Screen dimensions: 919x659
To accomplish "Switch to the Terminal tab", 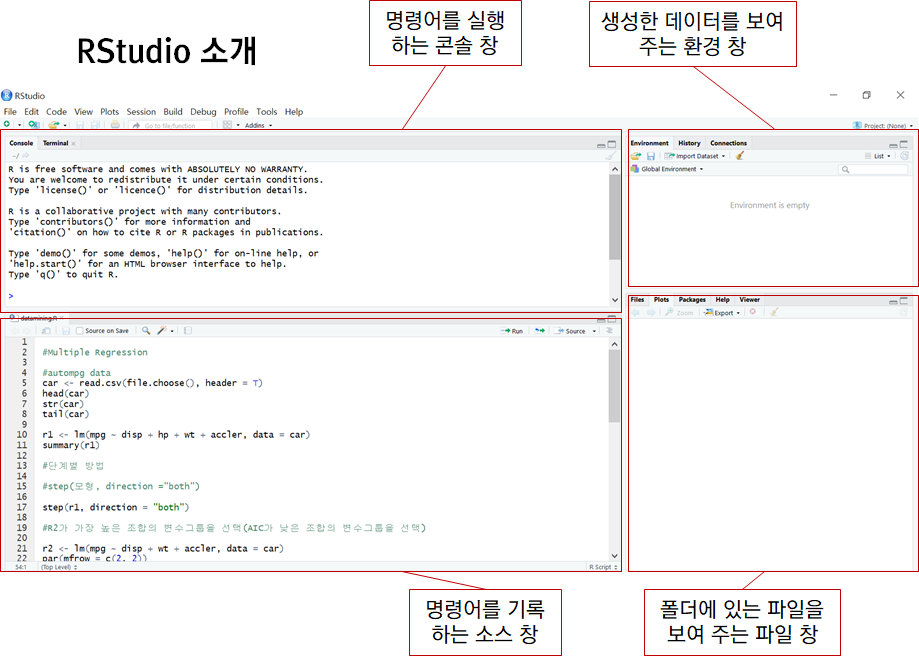I will pos(55,143).
